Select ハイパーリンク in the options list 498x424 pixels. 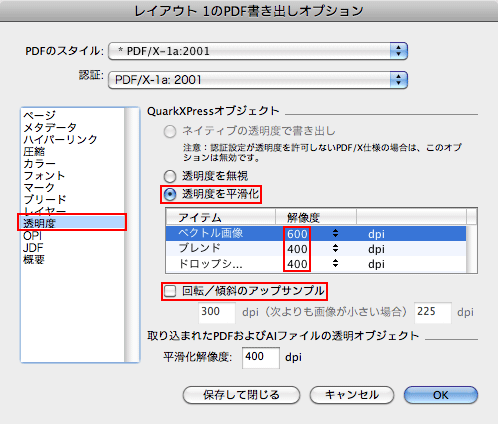click(60, 139)
